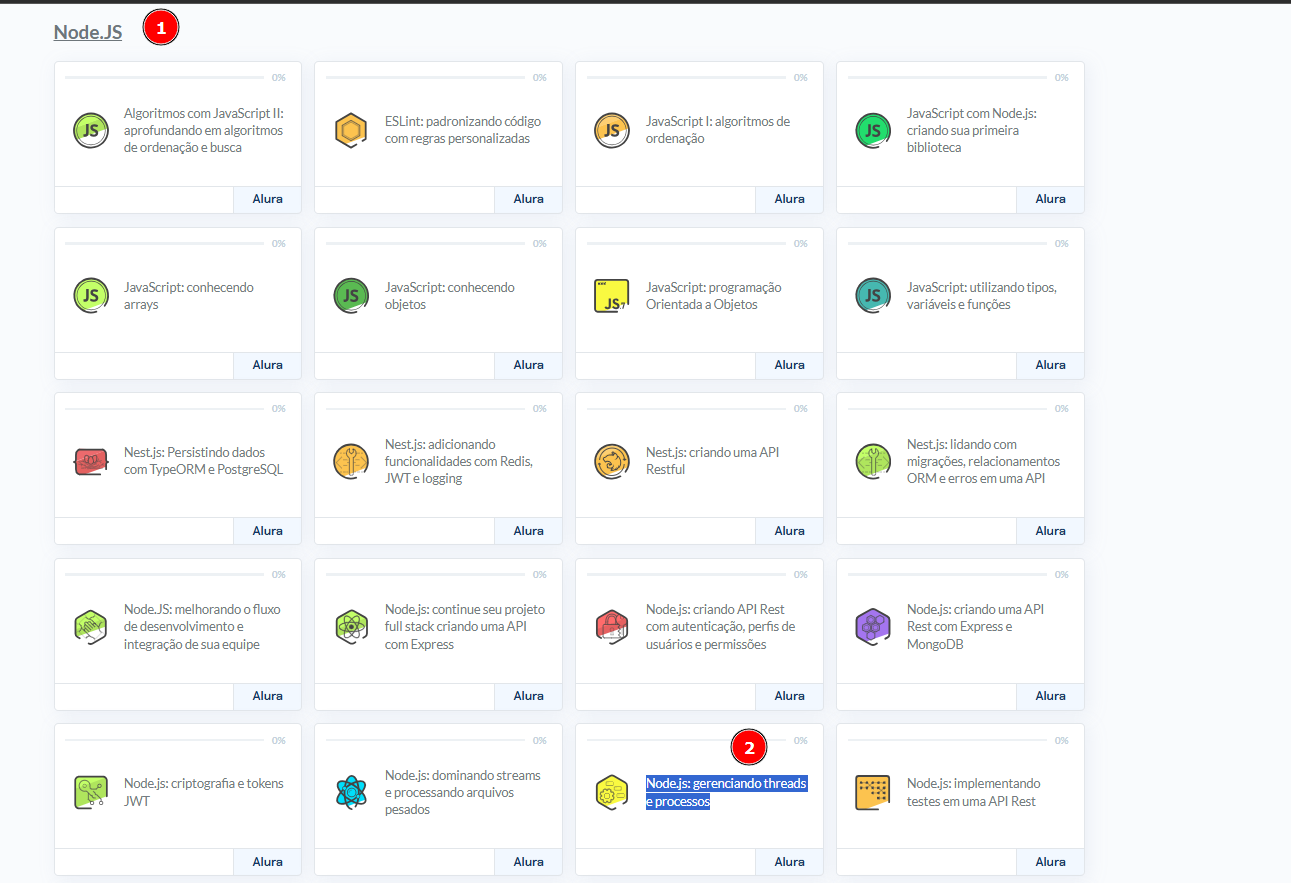Click the JavaScript I algoritmos de ordenação icon
This screenshot has width=1291, height=883.
[612, 131]
